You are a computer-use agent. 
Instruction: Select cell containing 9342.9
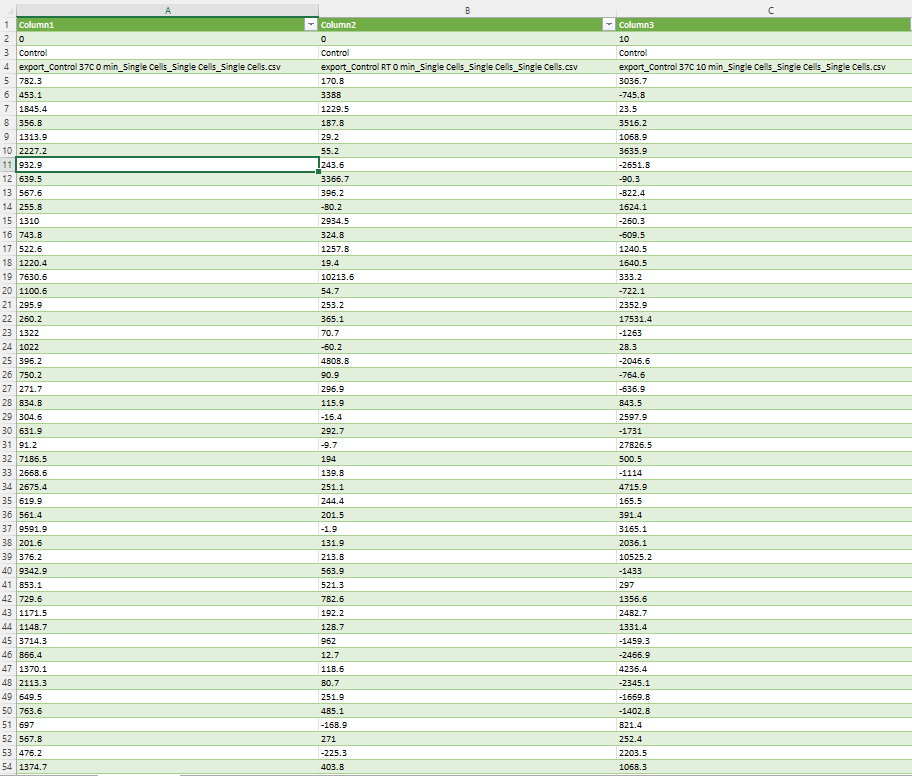click(x=168, y=571)
